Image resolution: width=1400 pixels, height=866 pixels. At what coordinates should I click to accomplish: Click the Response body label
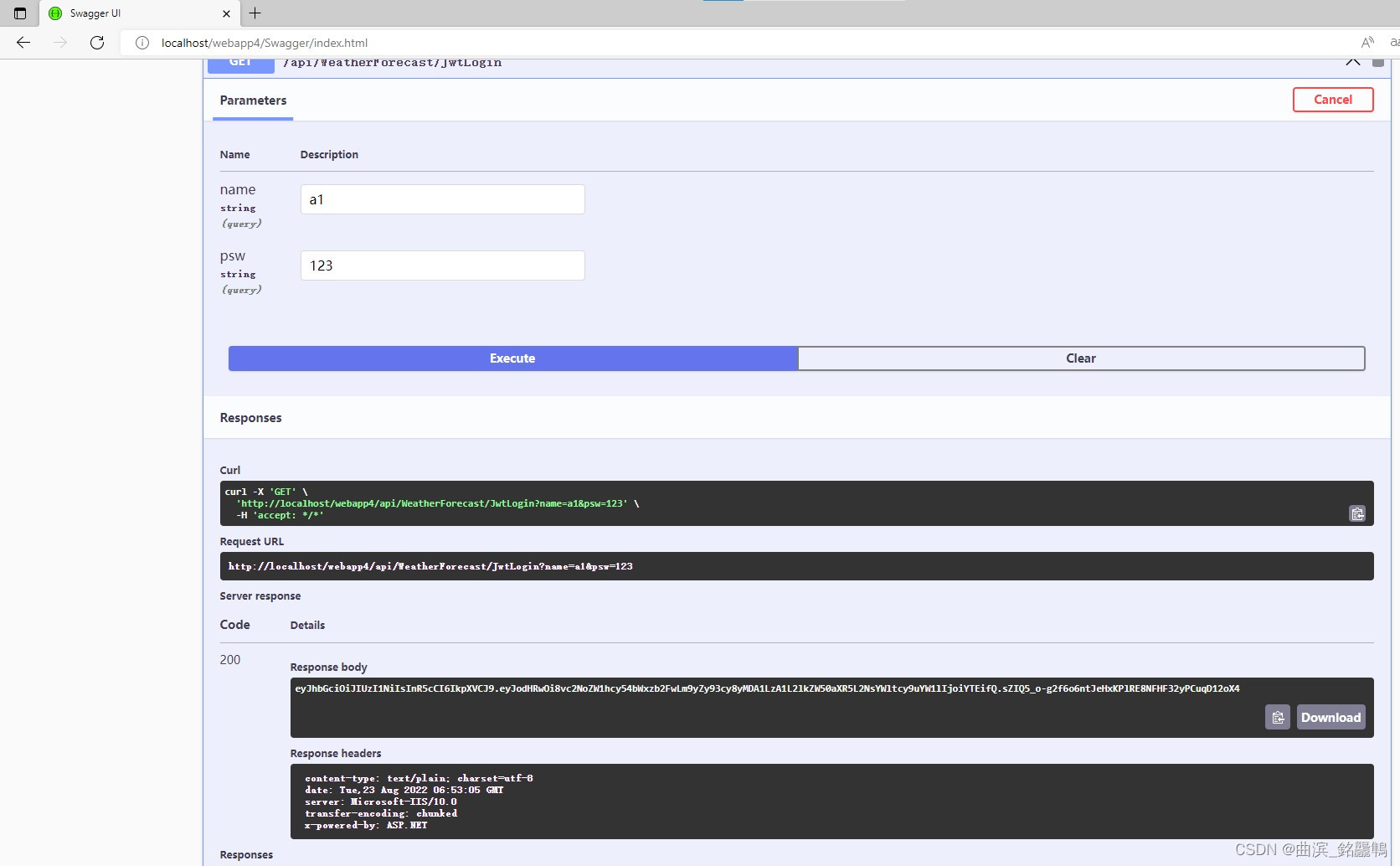tap(329, 668)
